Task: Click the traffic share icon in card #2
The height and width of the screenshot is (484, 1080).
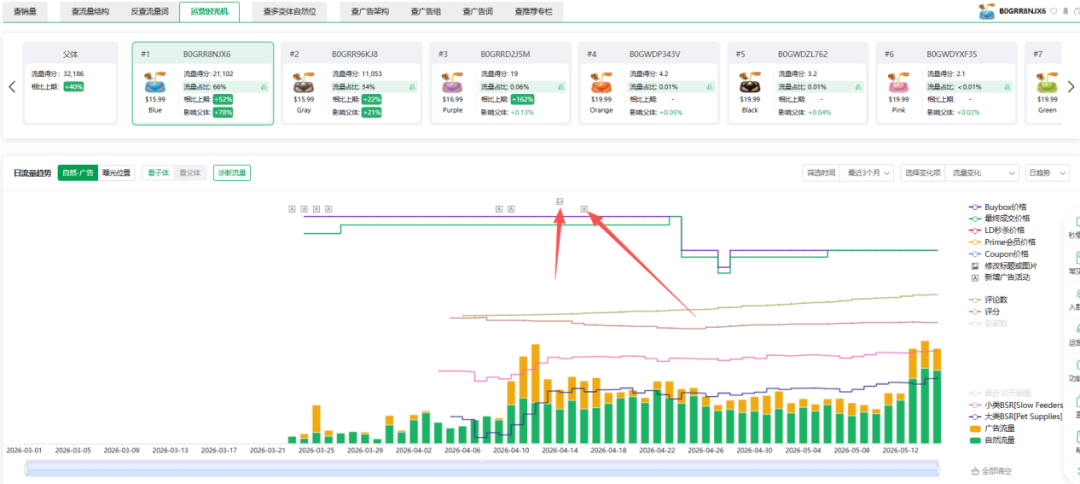Action: pyautogui.click(x=413, y=87)
